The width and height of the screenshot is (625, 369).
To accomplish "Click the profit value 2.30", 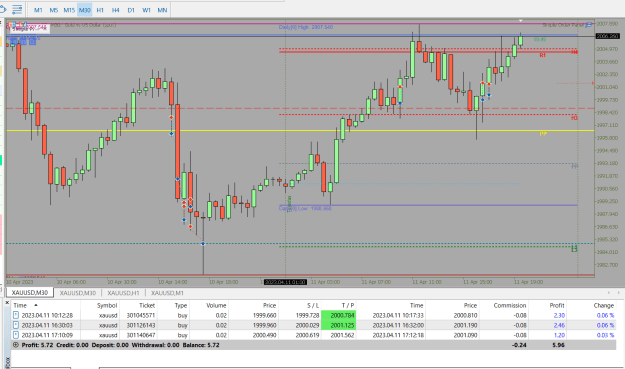I will pos(559,315).
